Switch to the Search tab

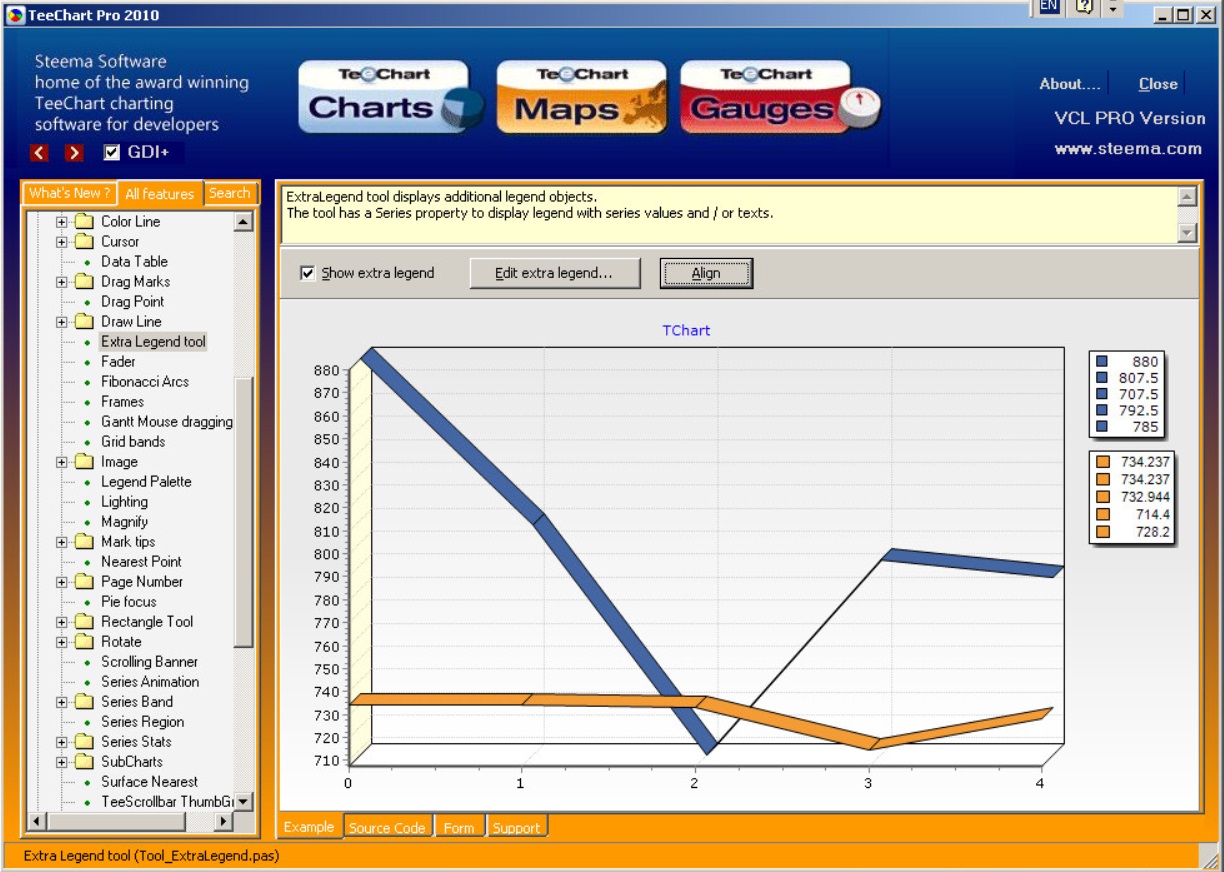tap(230, 194)
